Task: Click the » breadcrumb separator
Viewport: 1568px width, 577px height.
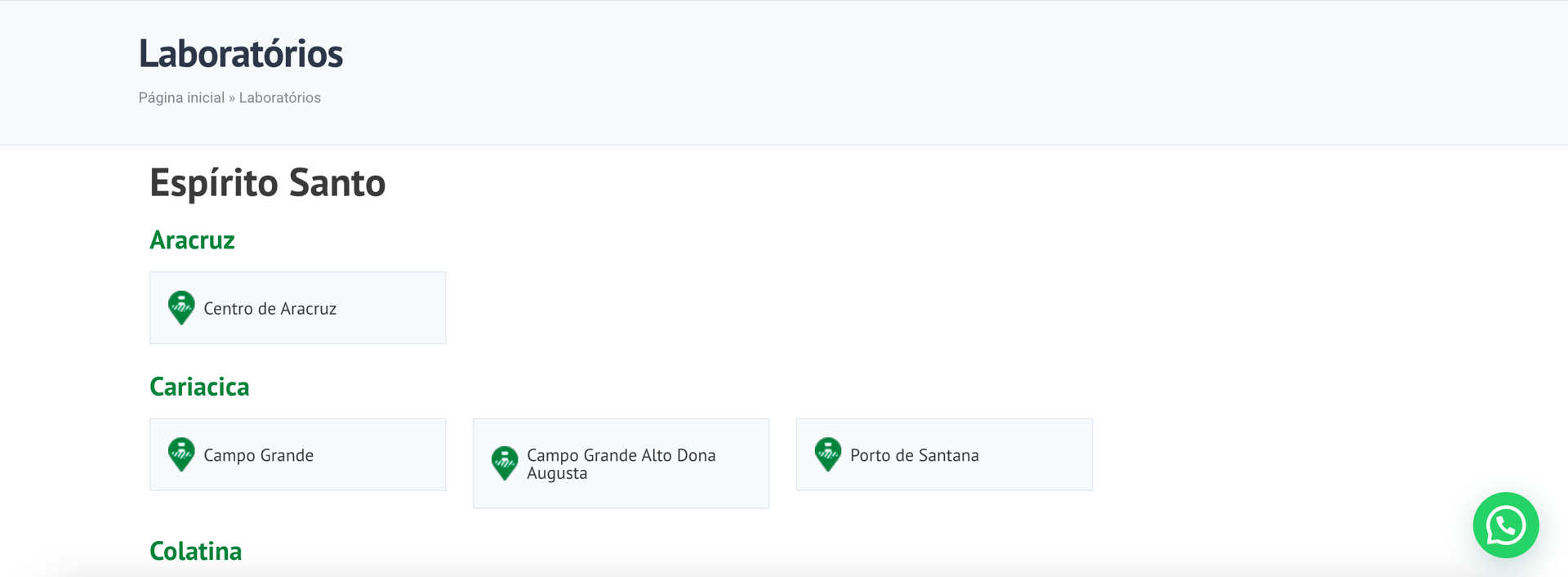Action: coord(232,98)
